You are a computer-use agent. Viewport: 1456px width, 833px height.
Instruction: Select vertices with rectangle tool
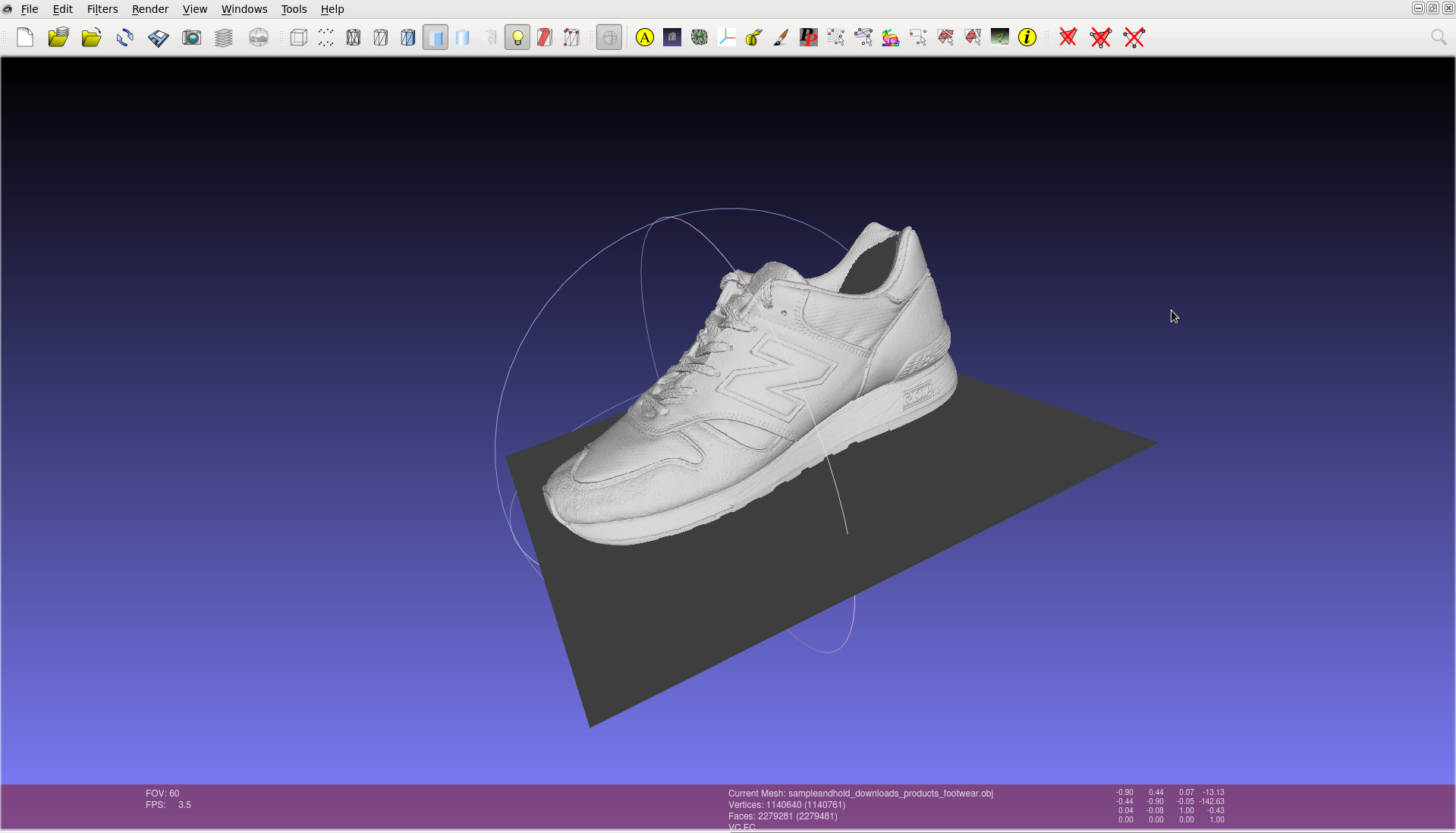click(918, 37)
